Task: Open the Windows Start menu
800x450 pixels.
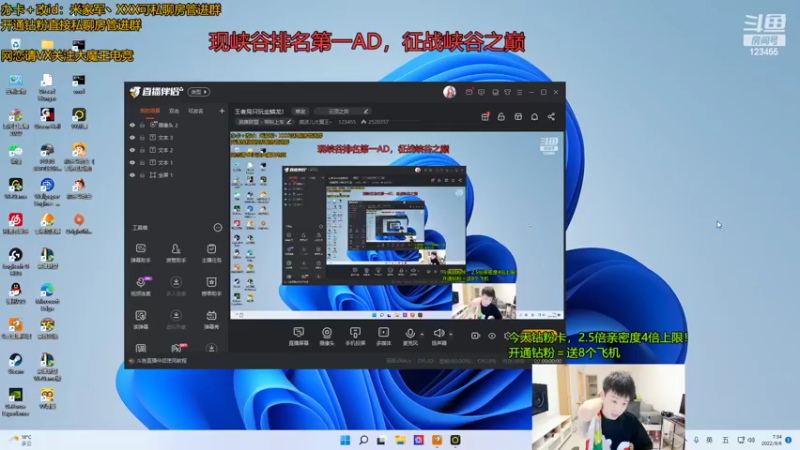Action: tap(345, 440)
